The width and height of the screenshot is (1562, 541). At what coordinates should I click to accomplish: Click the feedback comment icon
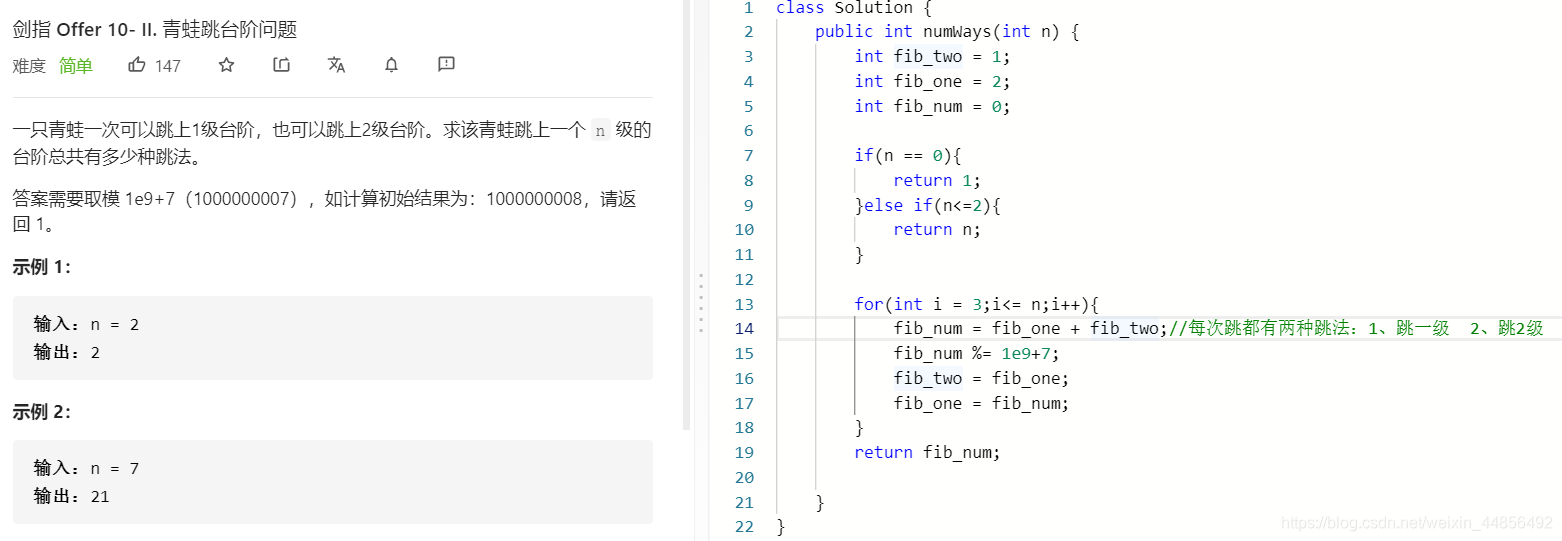click(x=446, y=65)
